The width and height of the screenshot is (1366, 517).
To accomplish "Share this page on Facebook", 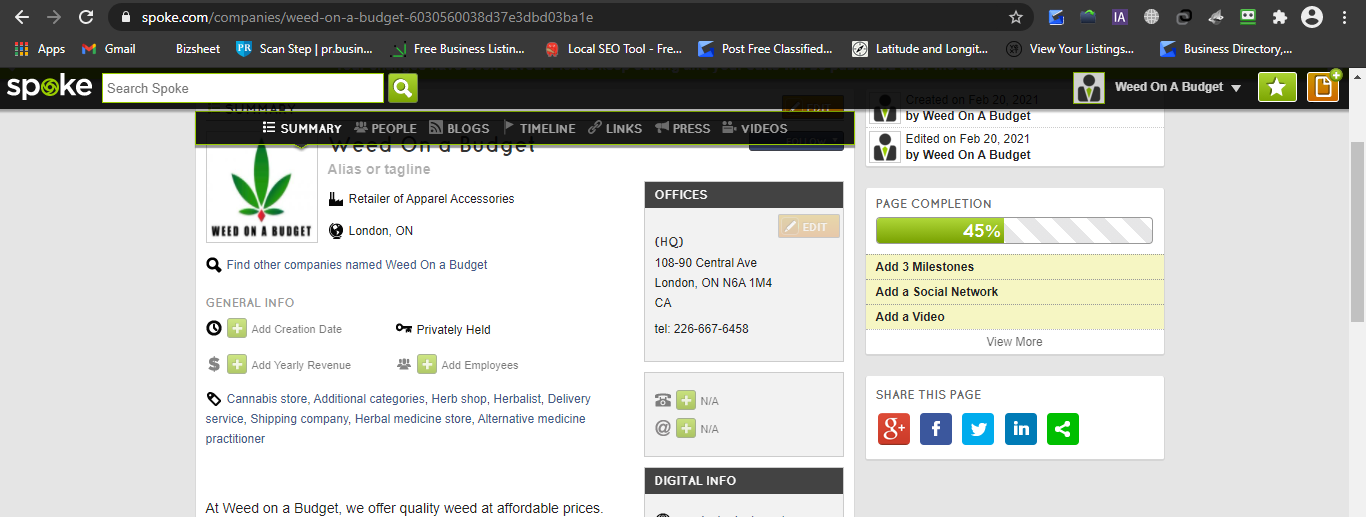I will [936, 429].
